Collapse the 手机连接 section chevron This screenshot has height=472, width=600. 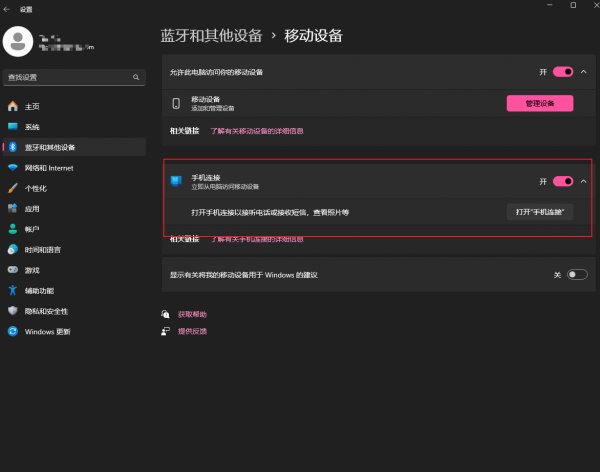tap(584, 181)
